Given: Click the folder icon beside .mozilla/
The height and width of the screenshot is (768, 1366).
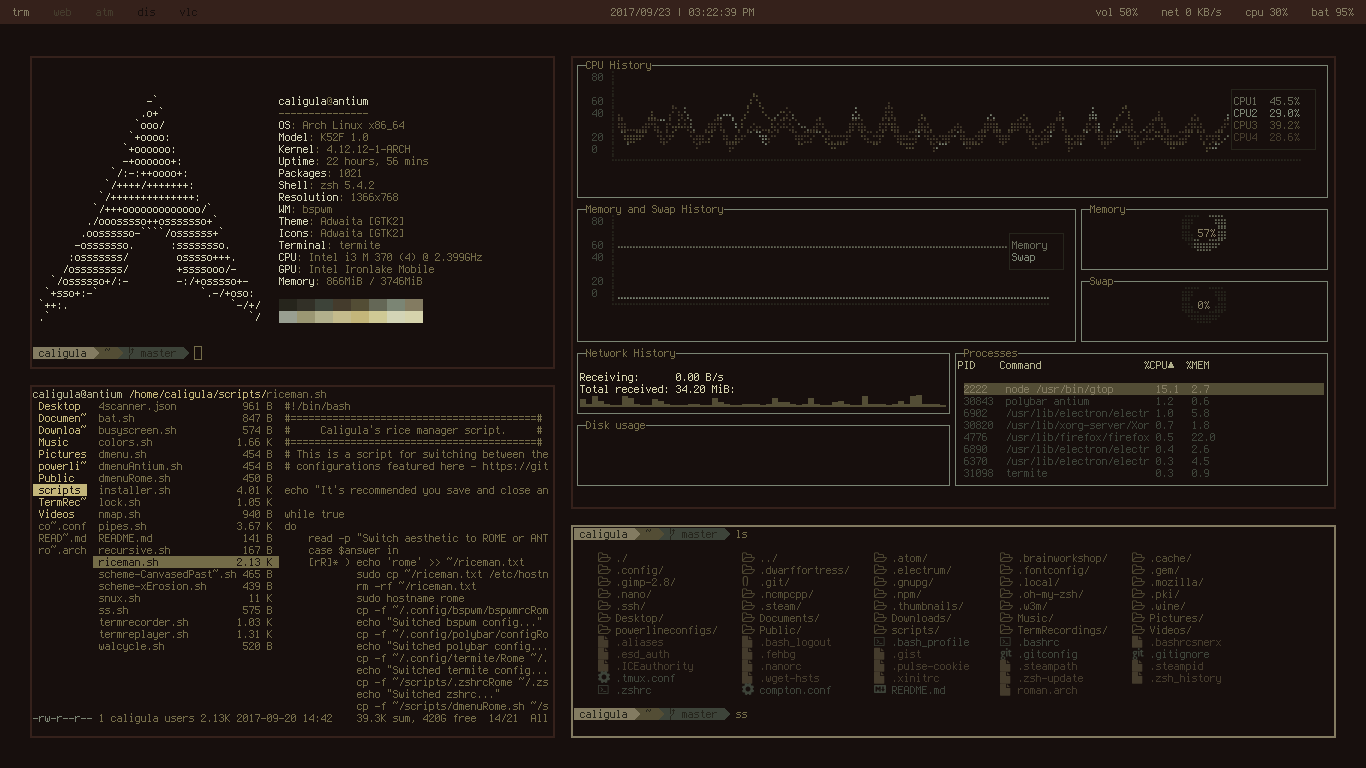Looking at the screenshot, I should click(x=1138, y=582).
